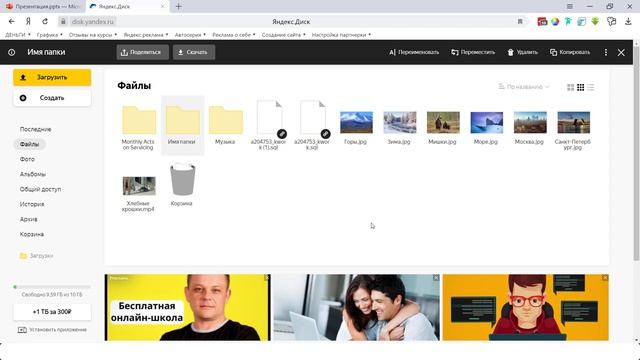
Task: Click the Загрузить upload button
Action: click(52, 77)
